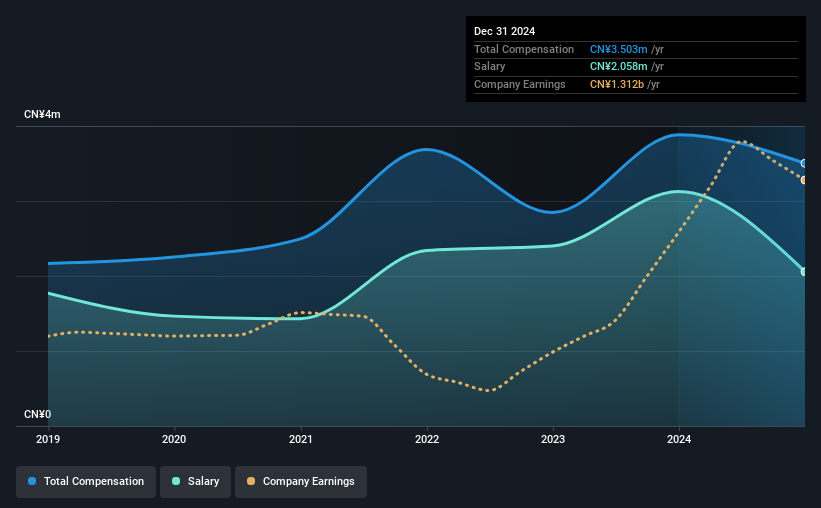The width and height of the screenshot is (821, 508).
Task: Click the CN¥4m y-axis label
Action: pos(42,115)
